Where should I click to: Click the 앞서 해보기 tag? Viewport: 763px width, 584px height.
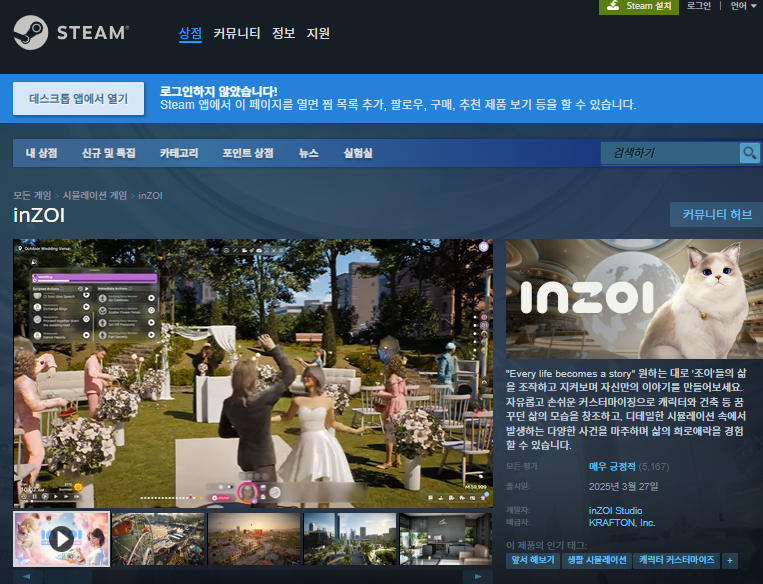[x=533, y=561]
